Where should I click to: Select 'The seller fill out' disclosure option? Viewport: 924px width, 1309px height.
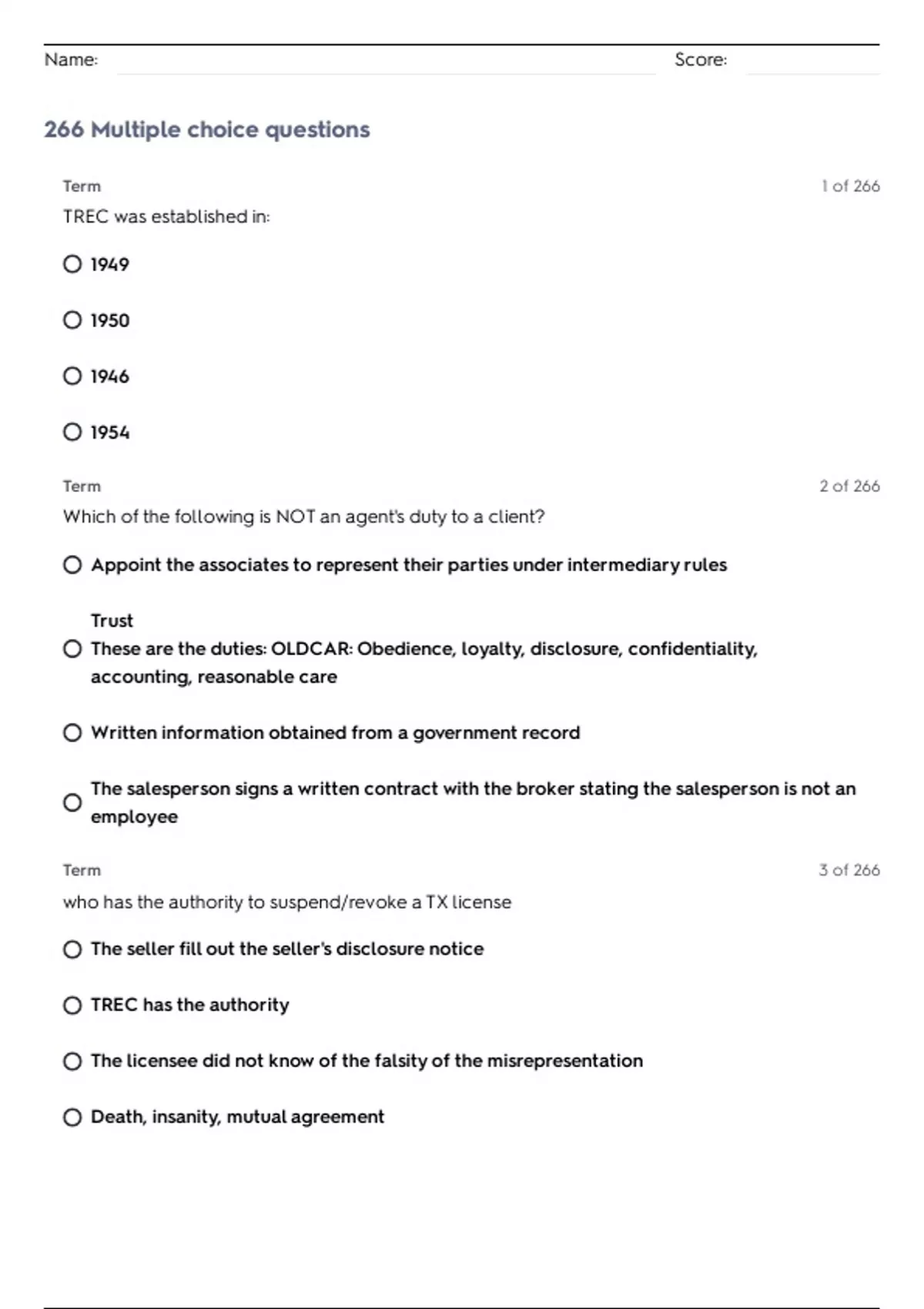point(72,949)
